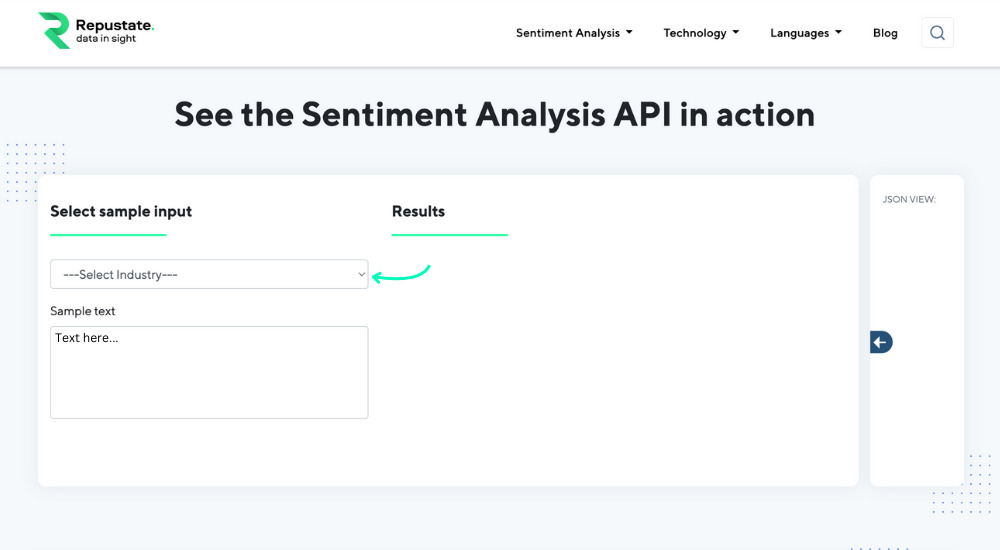Click the JSON view left-arrow toggle
Image resolution: width=1000 pixels, height=550 pixels.
tap(881, 343)
